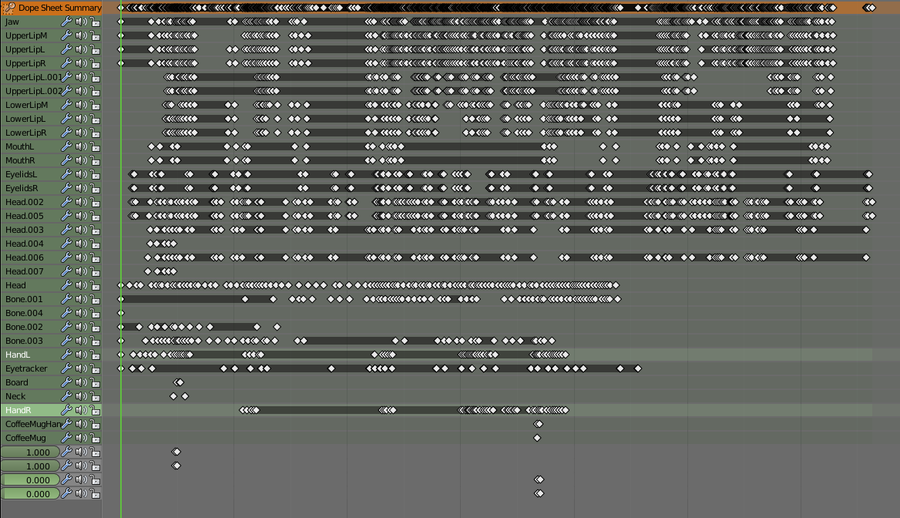Toggle modifiers wrench on Head.002 channel
The width and height of the screenshot is (900, 518).
click(x=67, y=202)
